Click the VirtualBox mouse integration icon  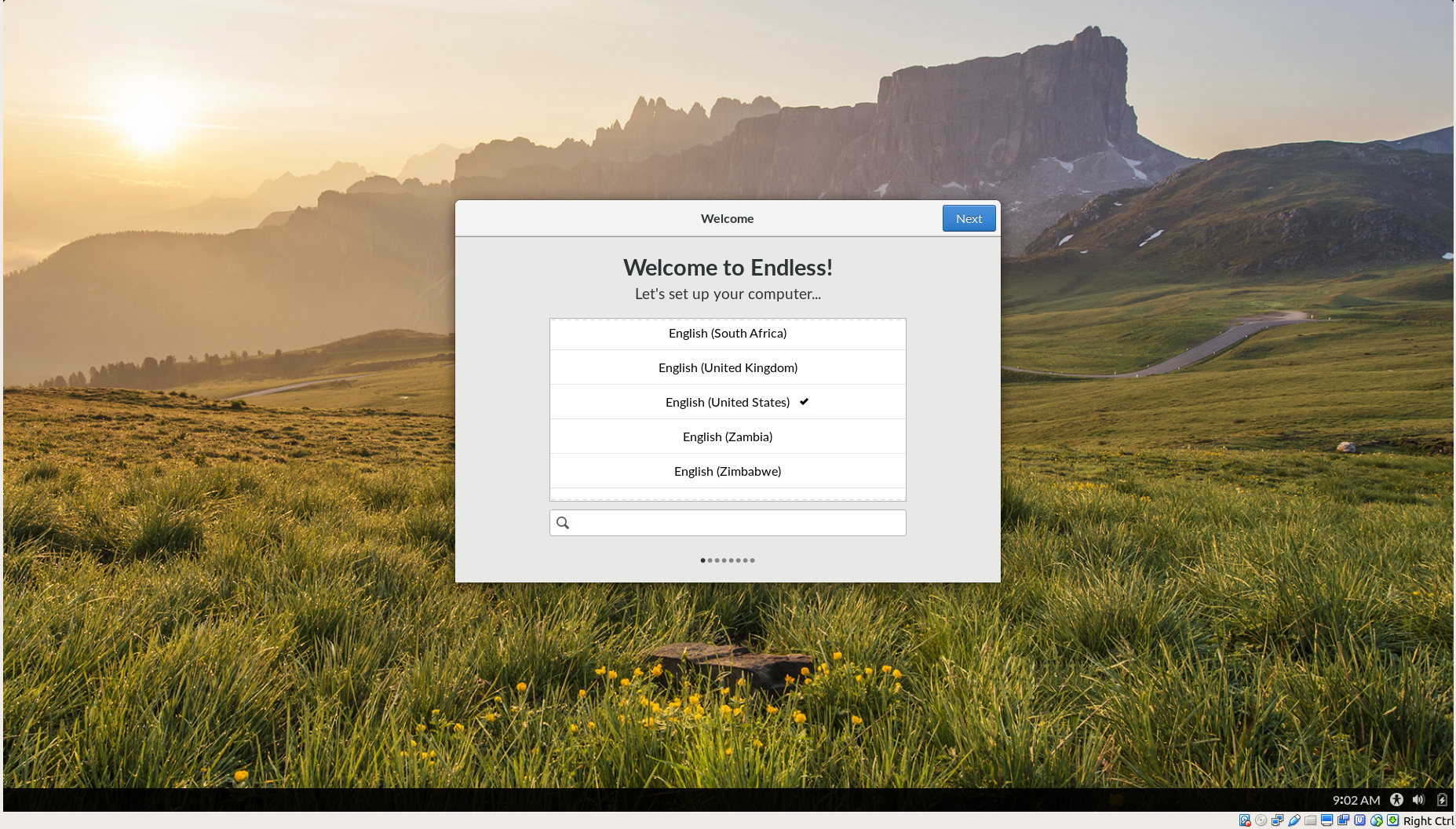[x=1376, y=820]
